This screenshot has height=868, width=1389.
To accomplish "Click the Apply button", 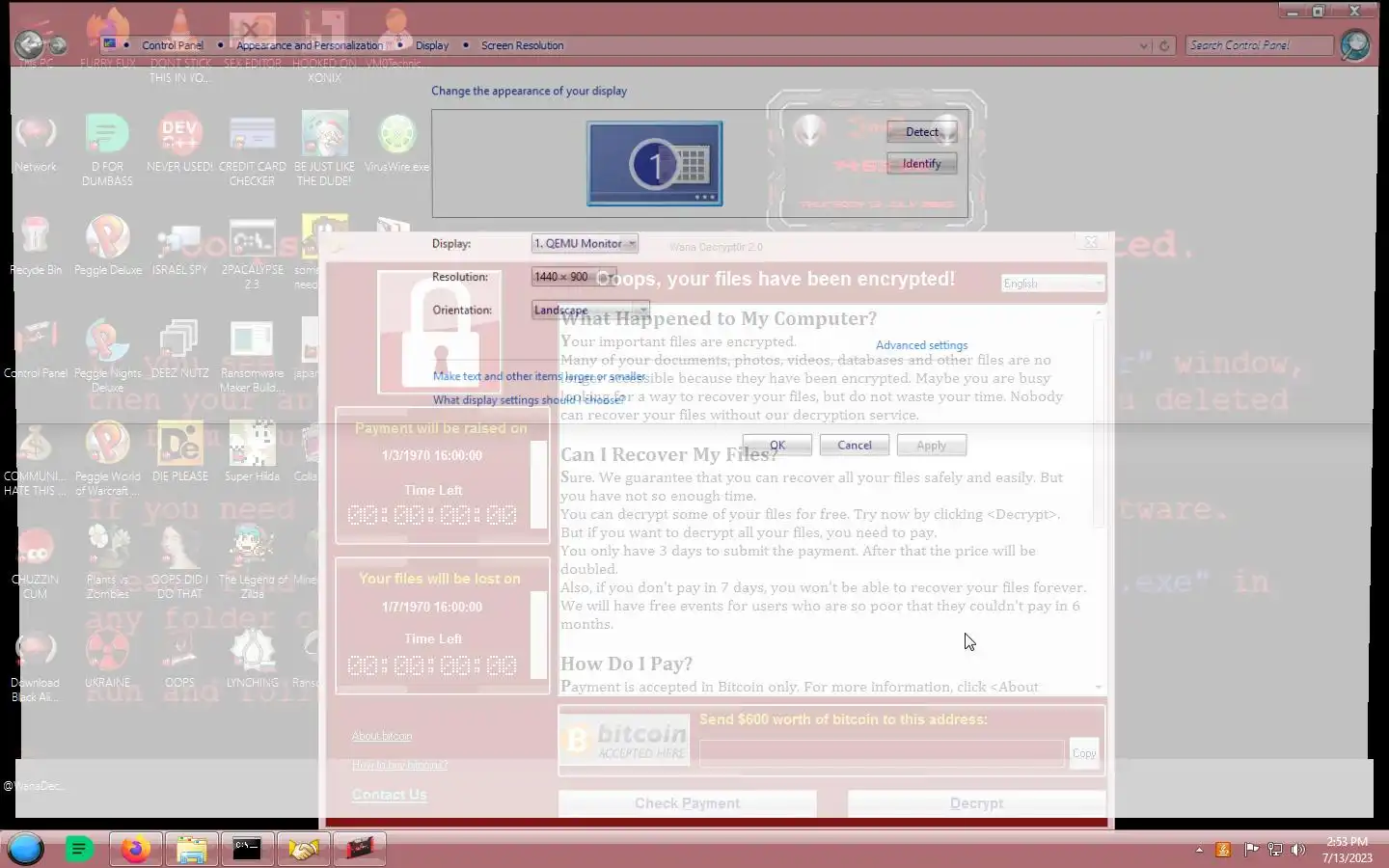I will click(x=932, y=446).
